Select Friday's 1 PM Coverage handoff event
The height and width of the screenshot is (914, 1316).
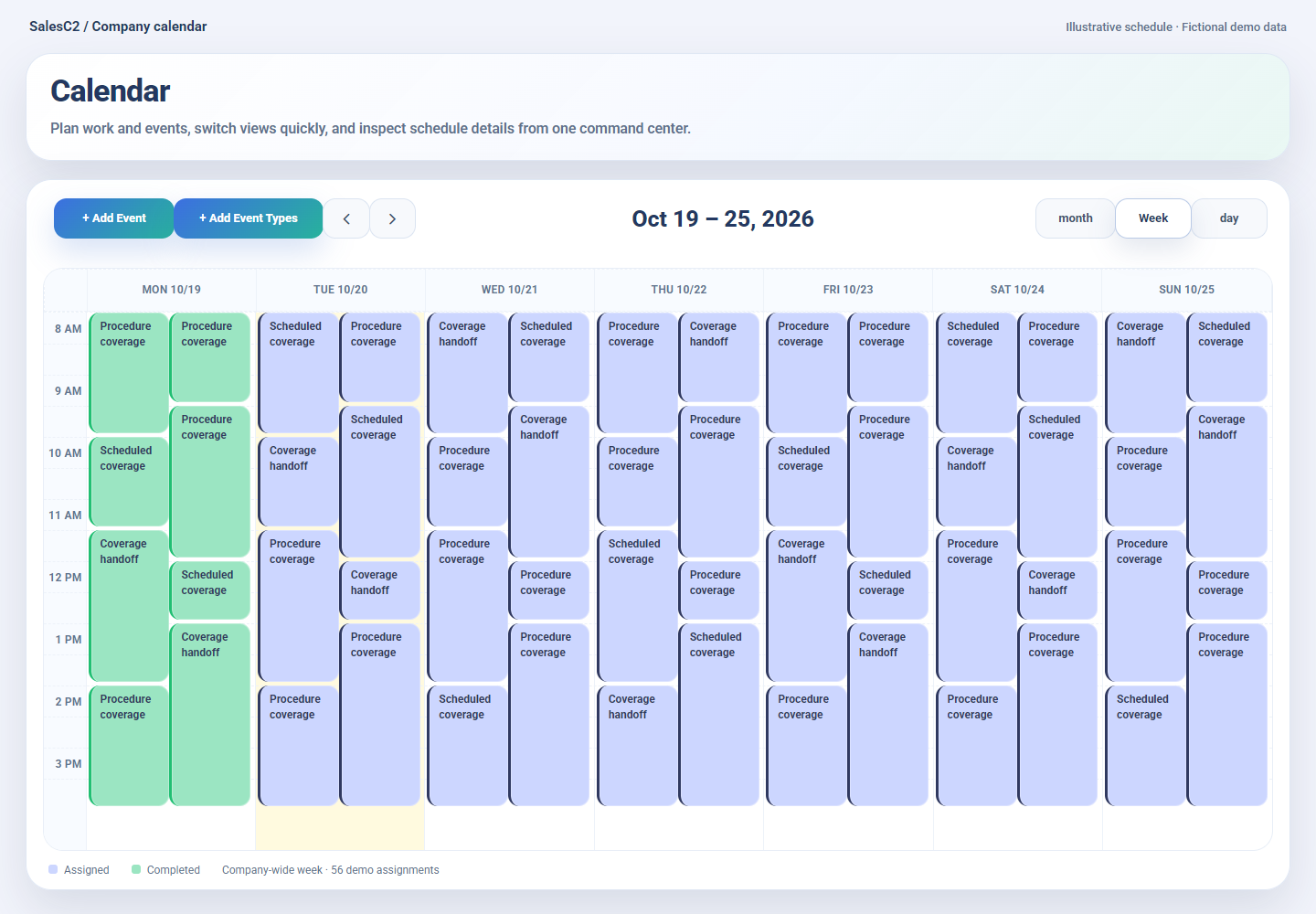tap(887, 715)
